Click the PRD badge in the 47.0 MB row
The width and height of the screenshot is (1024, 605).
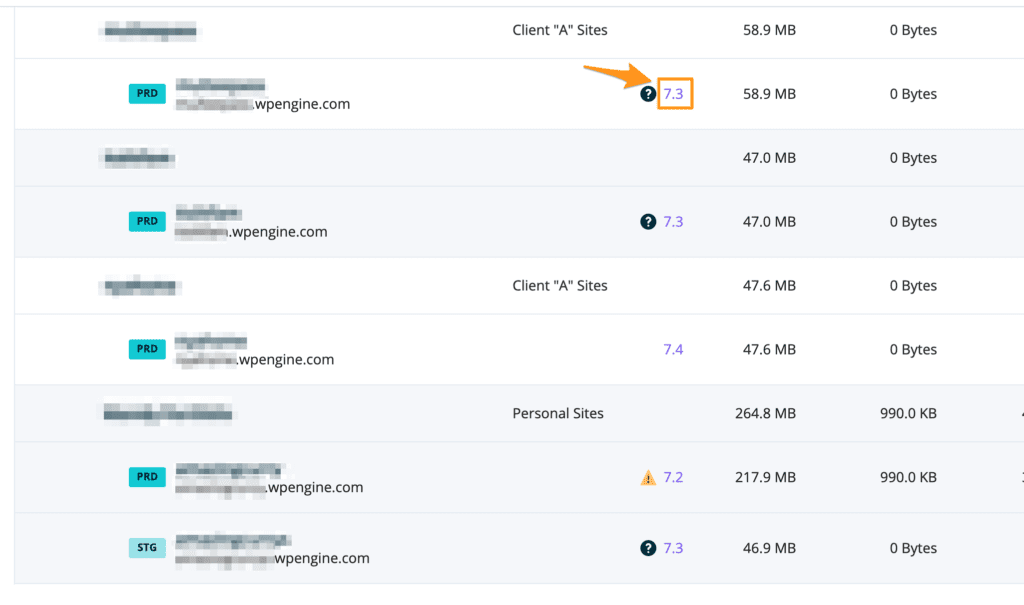tap(147, 222)
